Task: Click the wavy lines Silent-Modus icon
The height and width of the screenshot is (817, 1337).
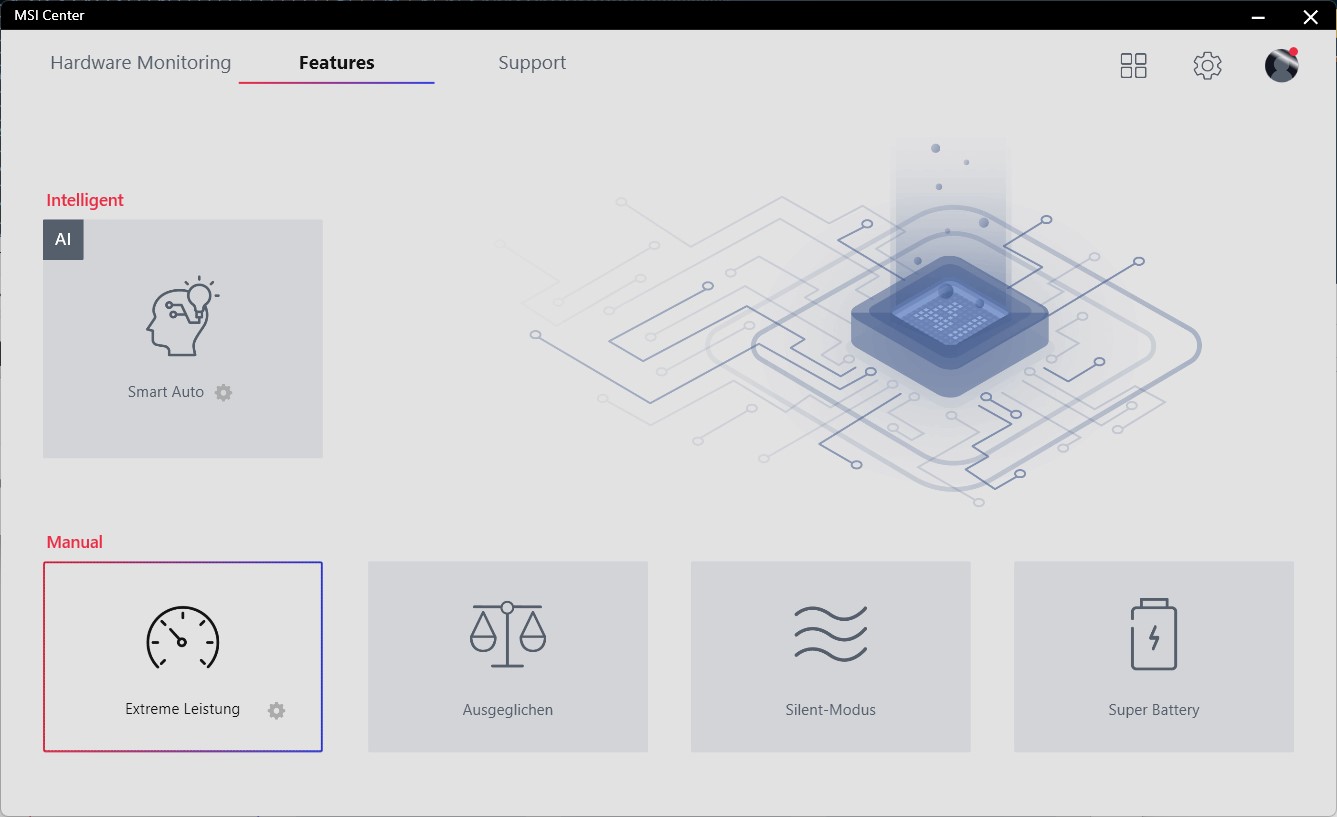Action: (x=831, y=634)
